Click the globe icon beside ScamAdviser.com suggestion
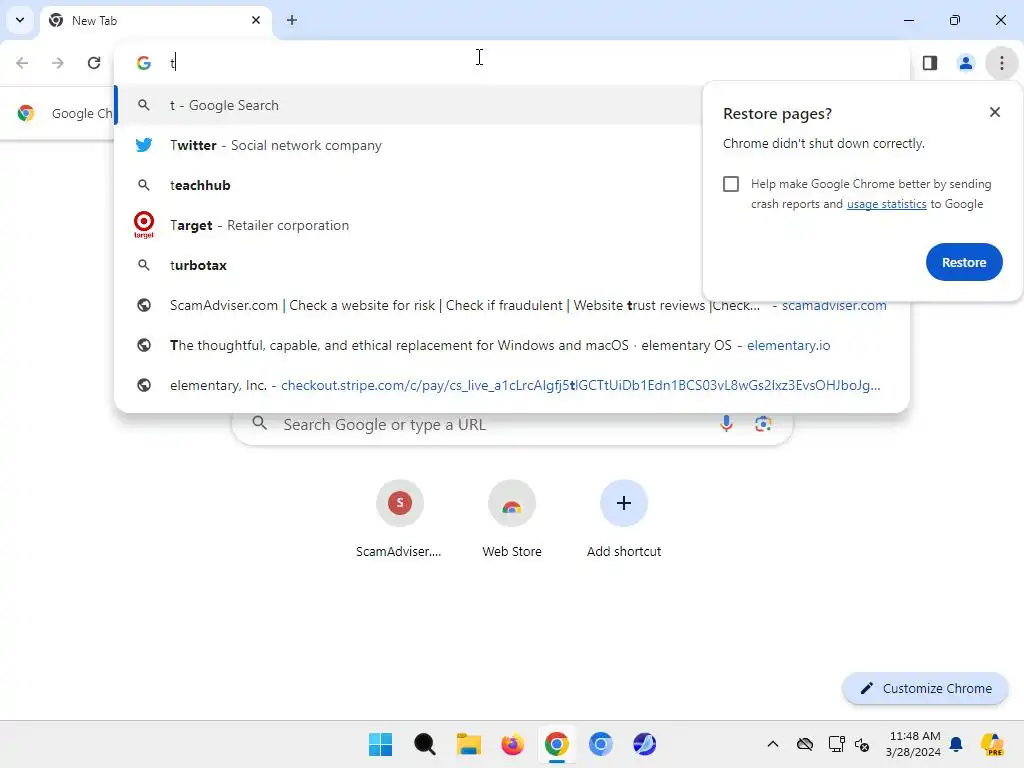The width and height of the screenshot is (1024, 768). click(x=144, y=305)
